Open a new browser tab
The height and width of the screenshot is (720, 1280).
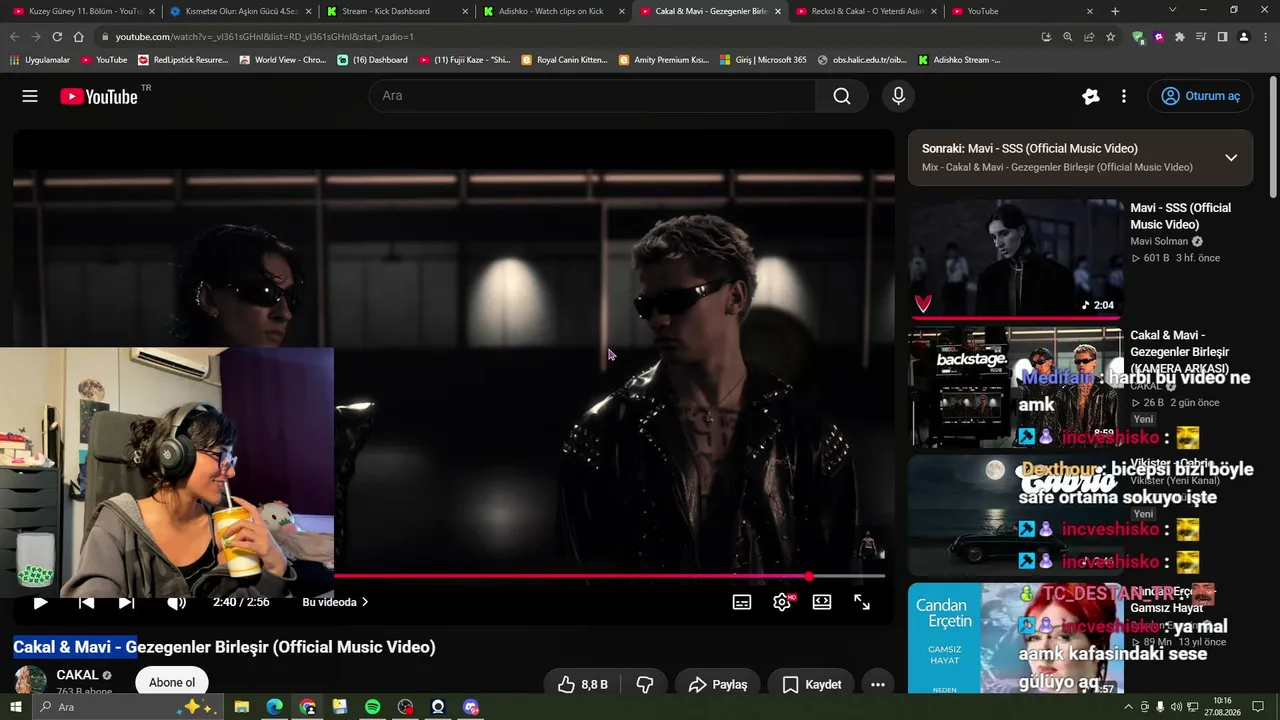(1115, 11)
